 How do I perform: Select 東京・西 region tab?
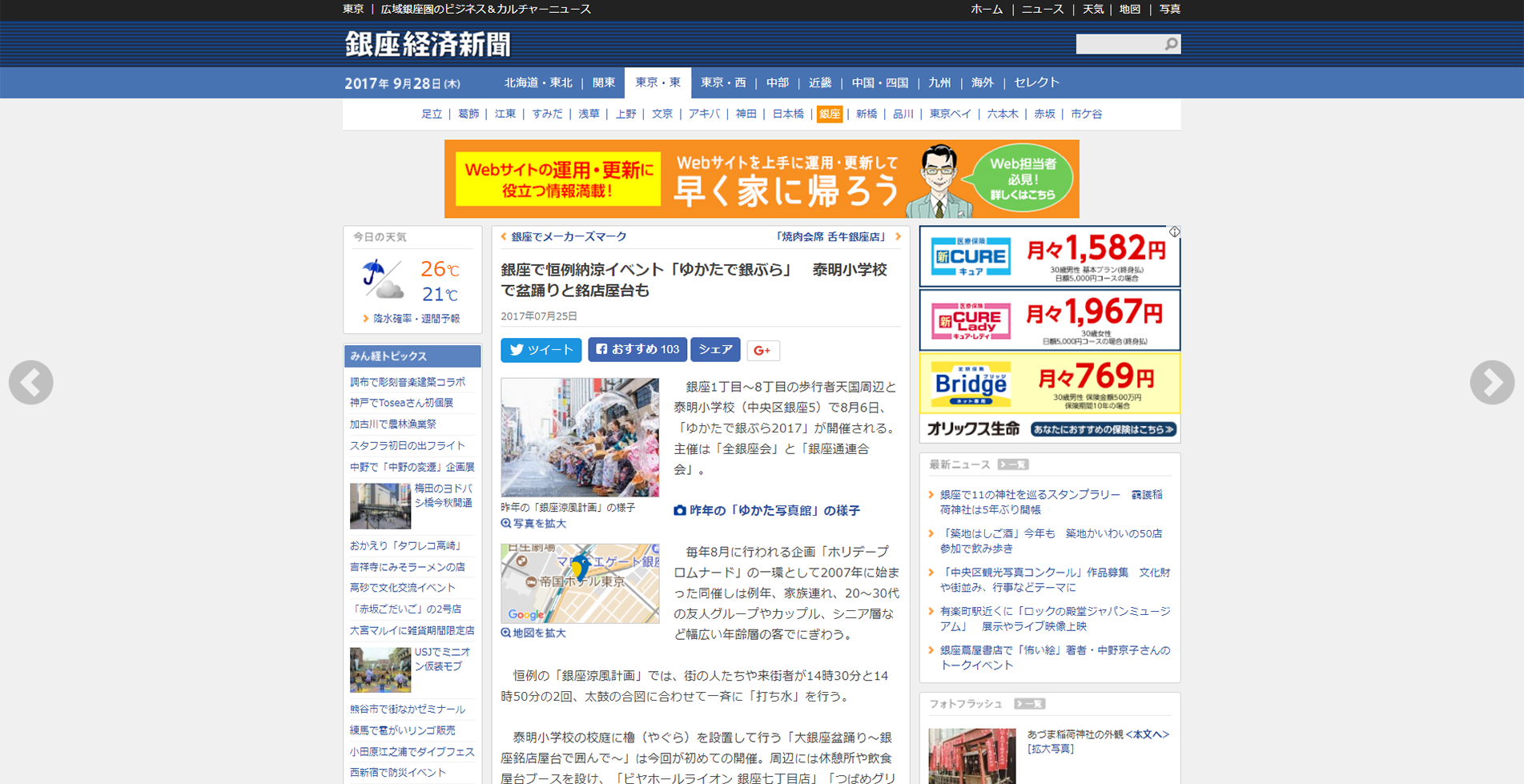[x=723, y=82]
